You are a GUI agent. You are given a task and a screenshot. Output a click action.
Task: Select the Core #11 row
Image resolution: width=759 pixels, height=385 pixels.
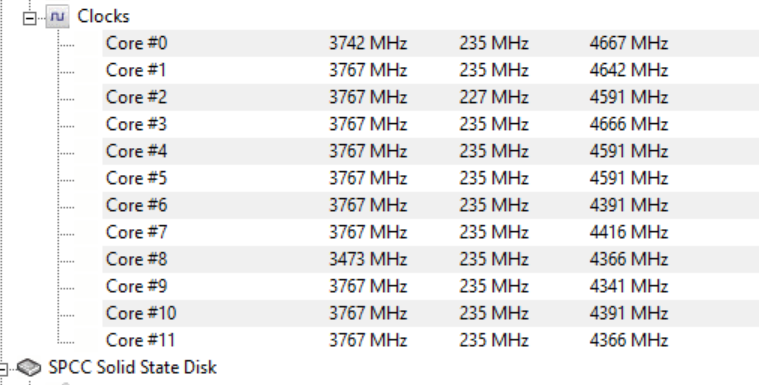tap(431, 340)
